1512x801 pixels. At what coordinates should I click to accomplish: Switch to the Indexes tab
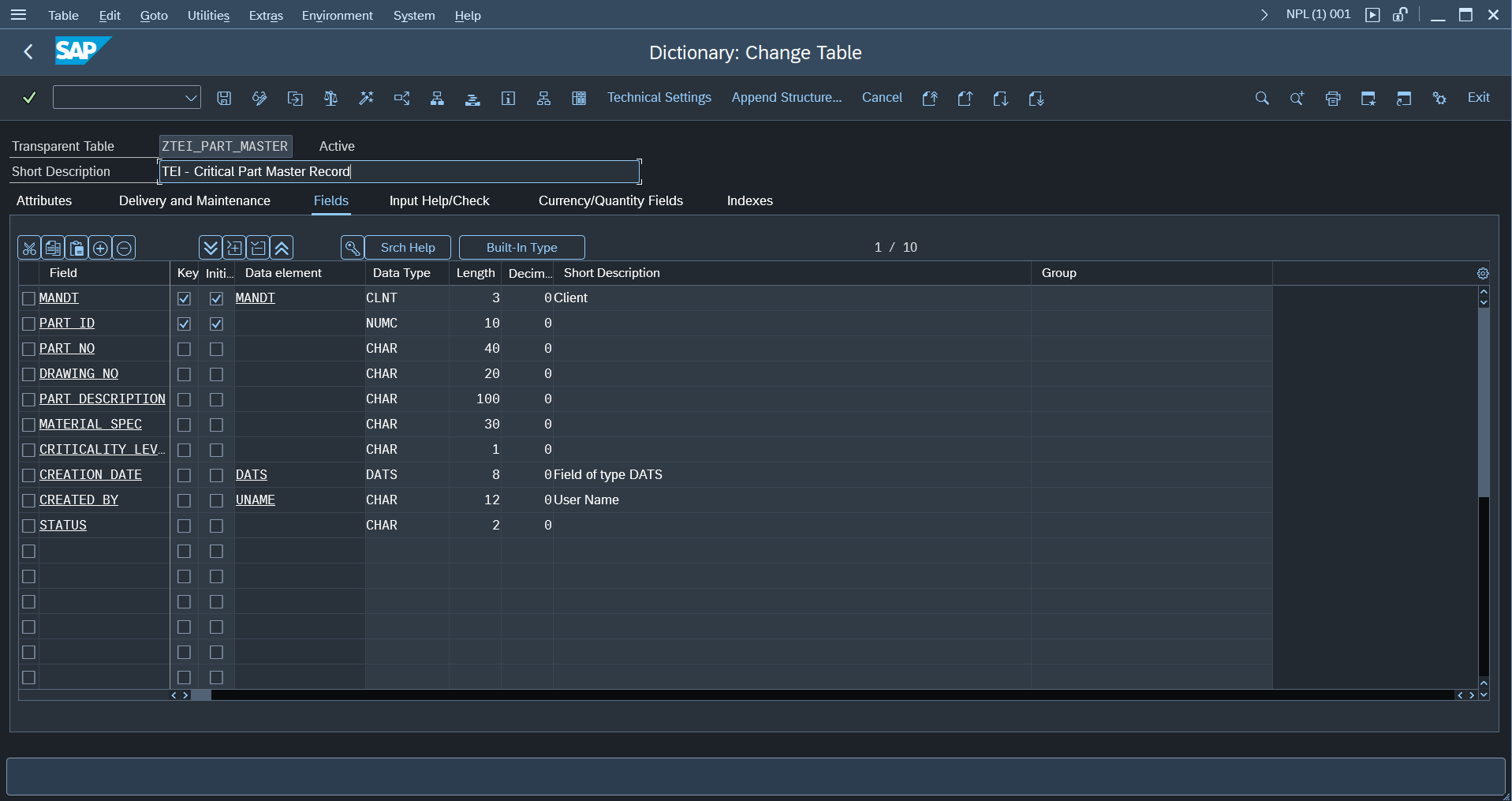750,200
